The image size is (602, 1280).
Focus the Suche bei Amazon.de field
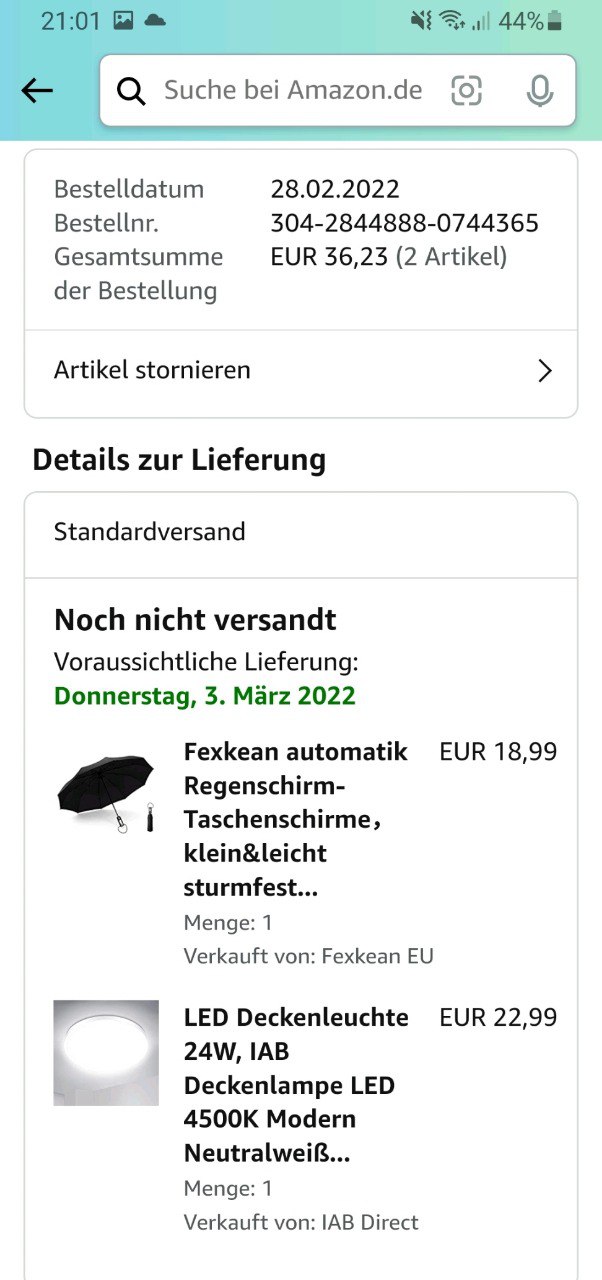click(292, 91)
